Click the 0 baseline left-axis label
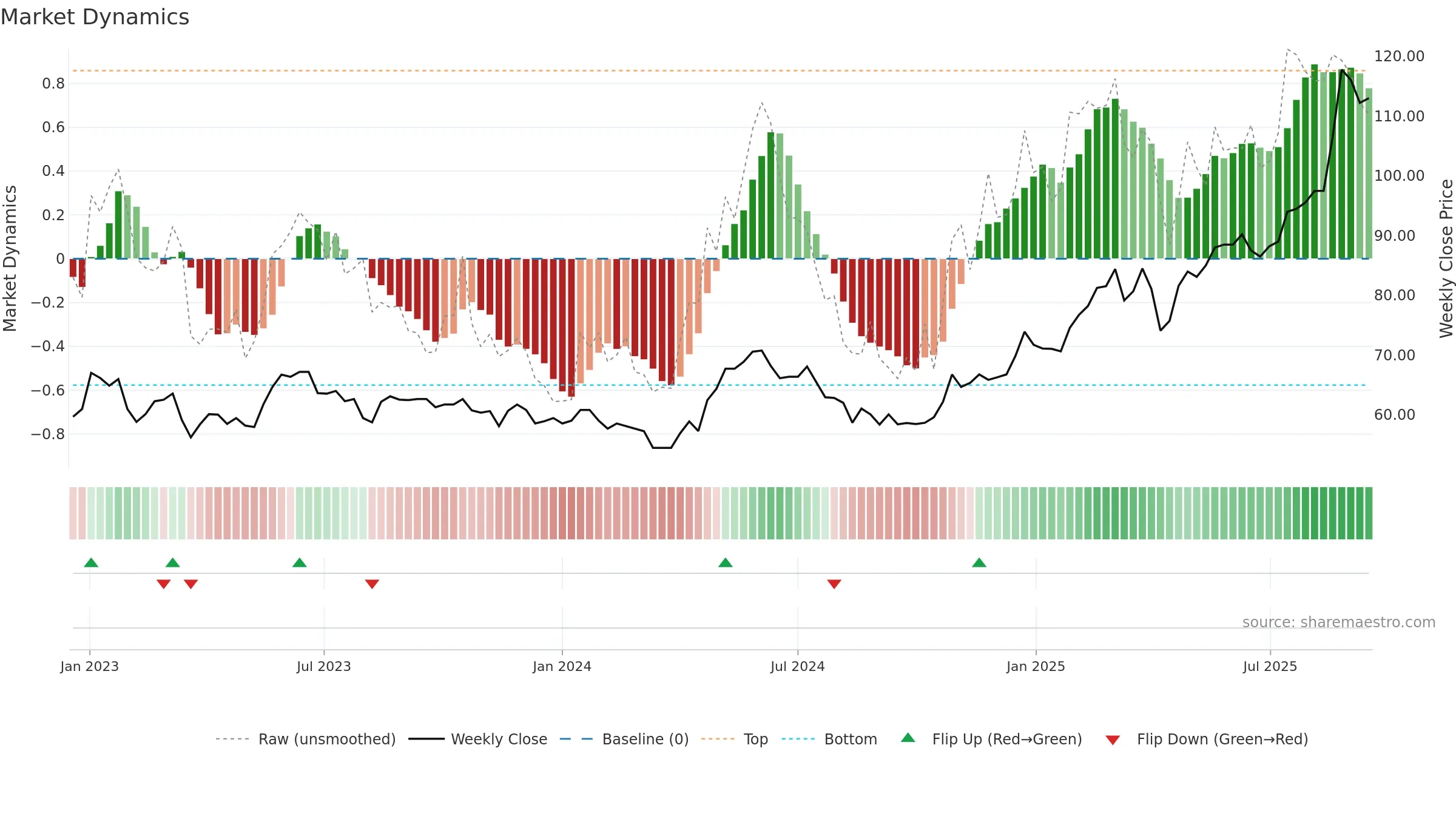 60,258
